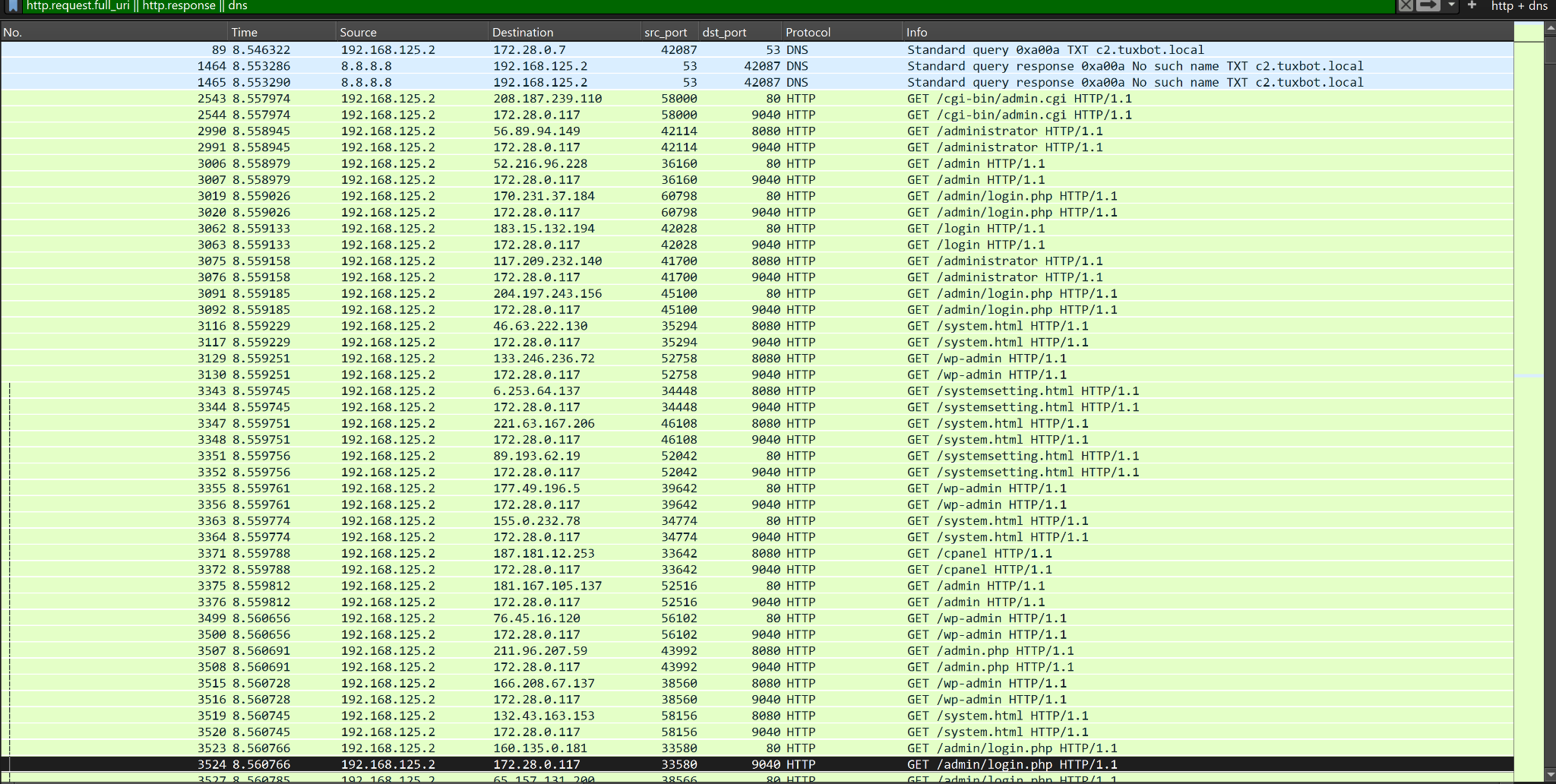
Task: Select packet 3129 to 133.246.236.72
Action: (757, 358)
